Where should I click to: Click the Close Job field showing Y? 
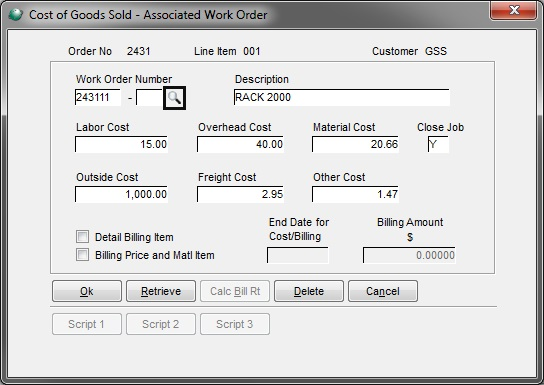point(438,144)
